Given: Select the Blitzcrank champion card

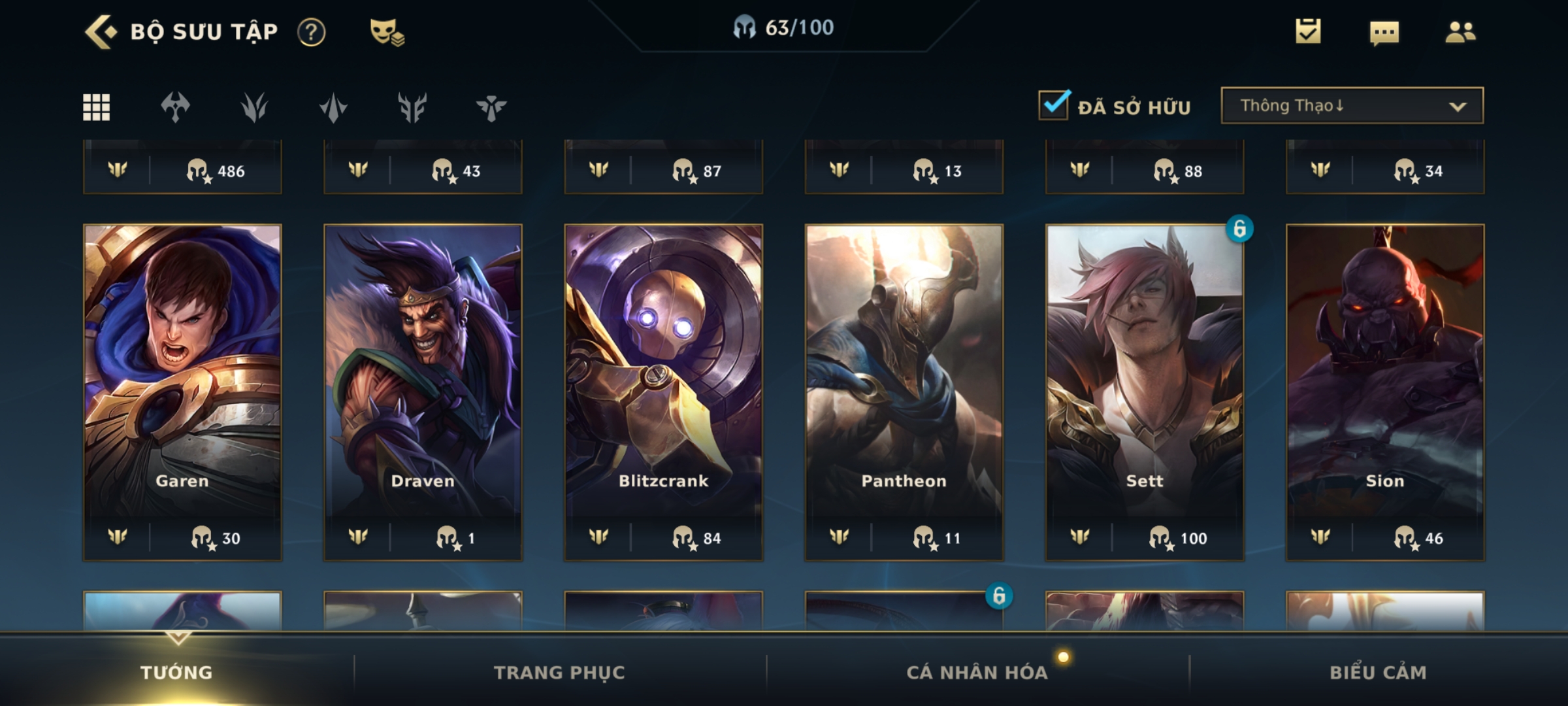Looking at the screenshot, I should [663, 392].
